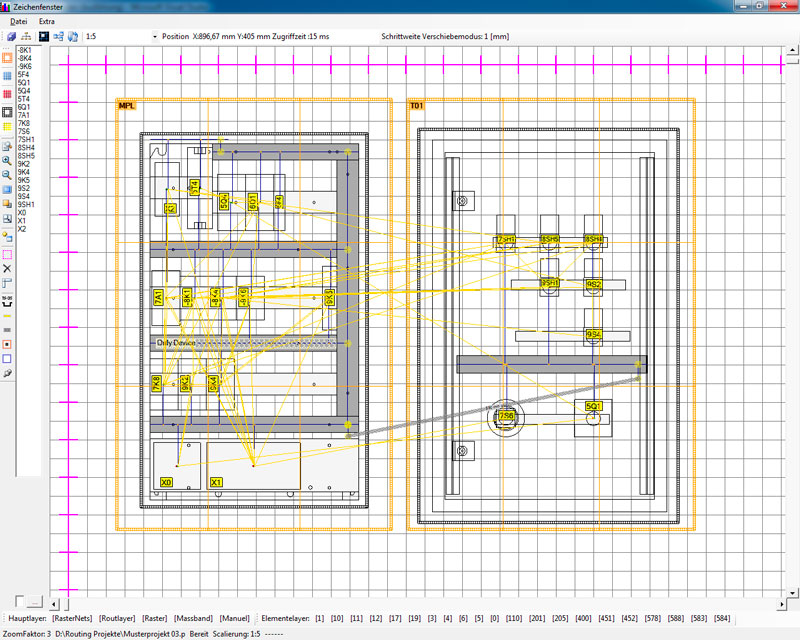Click the red grid icon in left toolbar
This screenshot has height=640, width=800.
click(7, 89)
